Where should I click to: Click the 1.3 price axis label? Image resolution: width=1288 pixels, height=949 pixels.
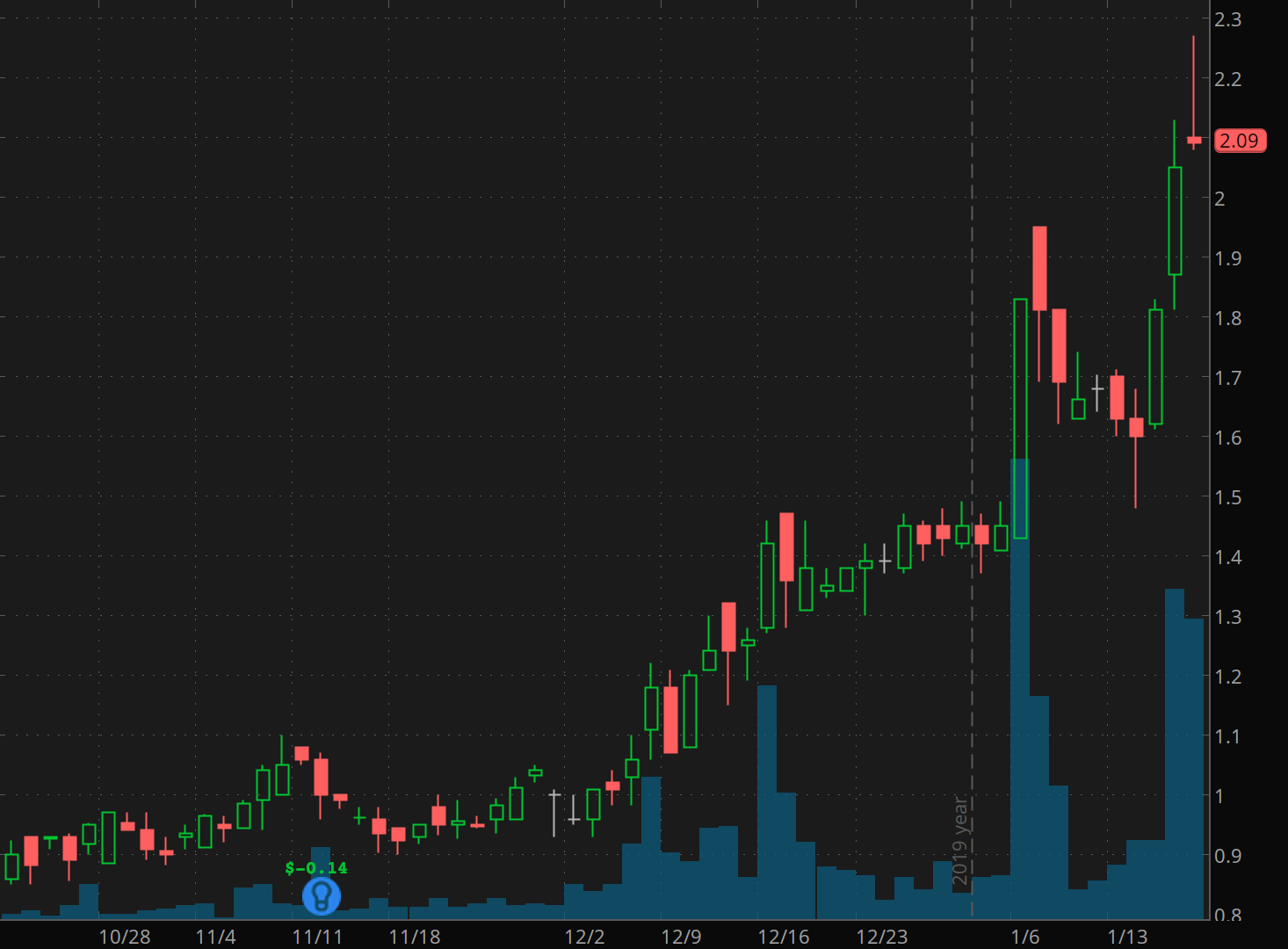[1227, 617]
